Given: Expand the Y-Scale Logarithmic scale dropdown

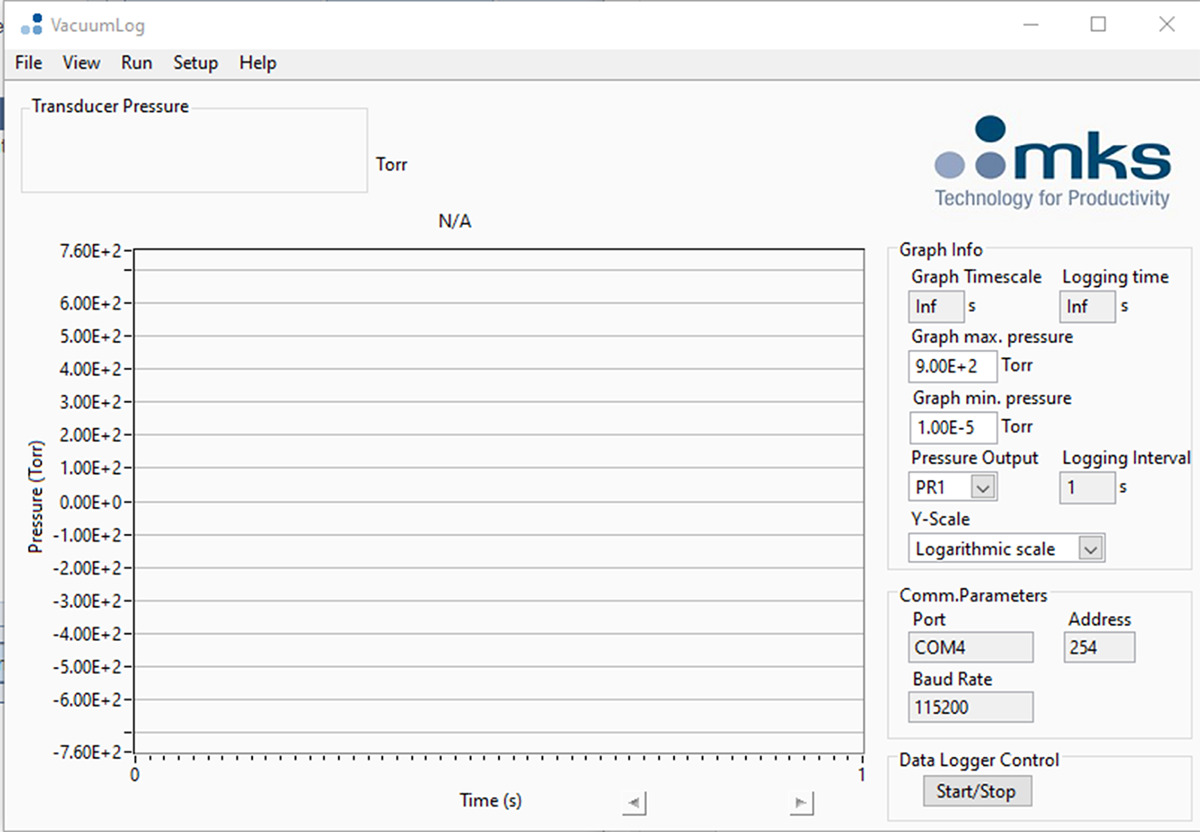Looking at the screenshot, I should 1091,549.
